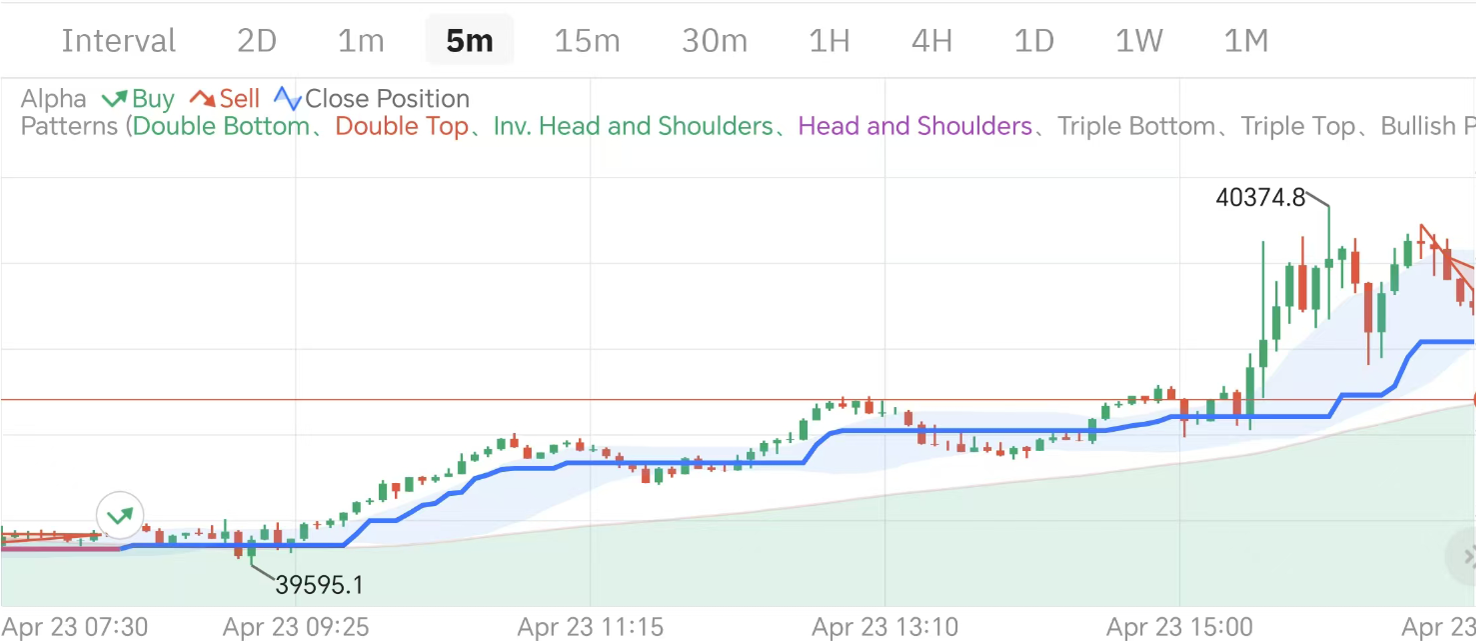Switch interval to 2D
Viewport: 1476px width, 641px height.
pyautogui.click(x=257, y=41)
